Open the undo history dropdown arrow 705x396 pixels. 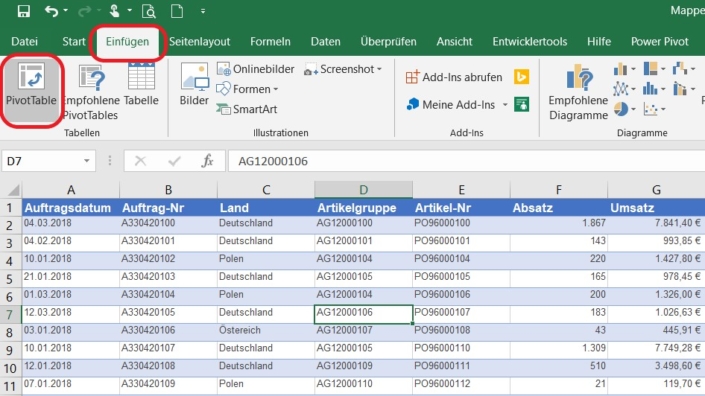(x=66, y=11)
